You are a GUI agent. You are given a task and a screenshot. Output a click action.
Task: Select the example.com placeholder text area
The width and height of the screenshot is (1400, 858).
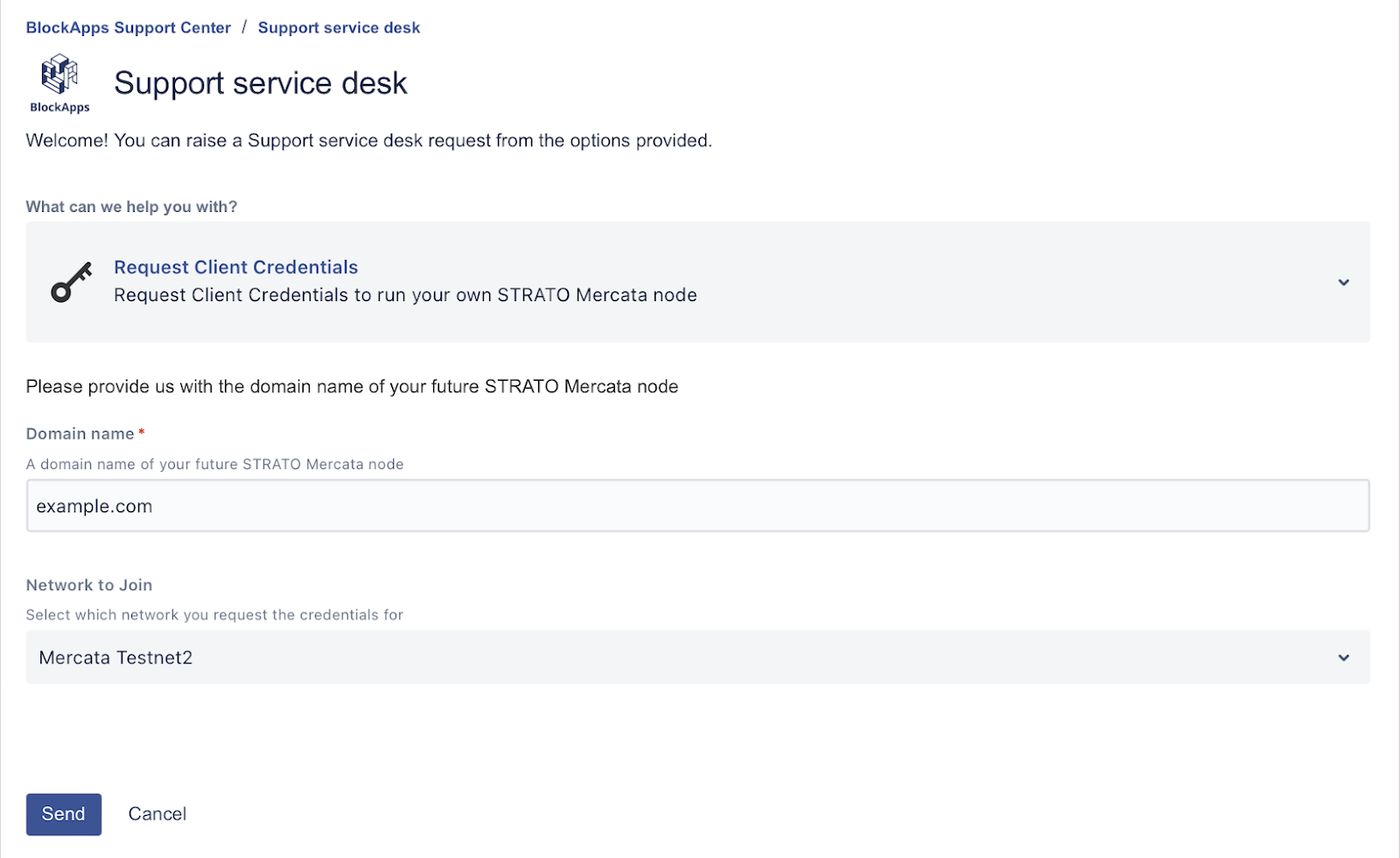[x=94, y=505]
